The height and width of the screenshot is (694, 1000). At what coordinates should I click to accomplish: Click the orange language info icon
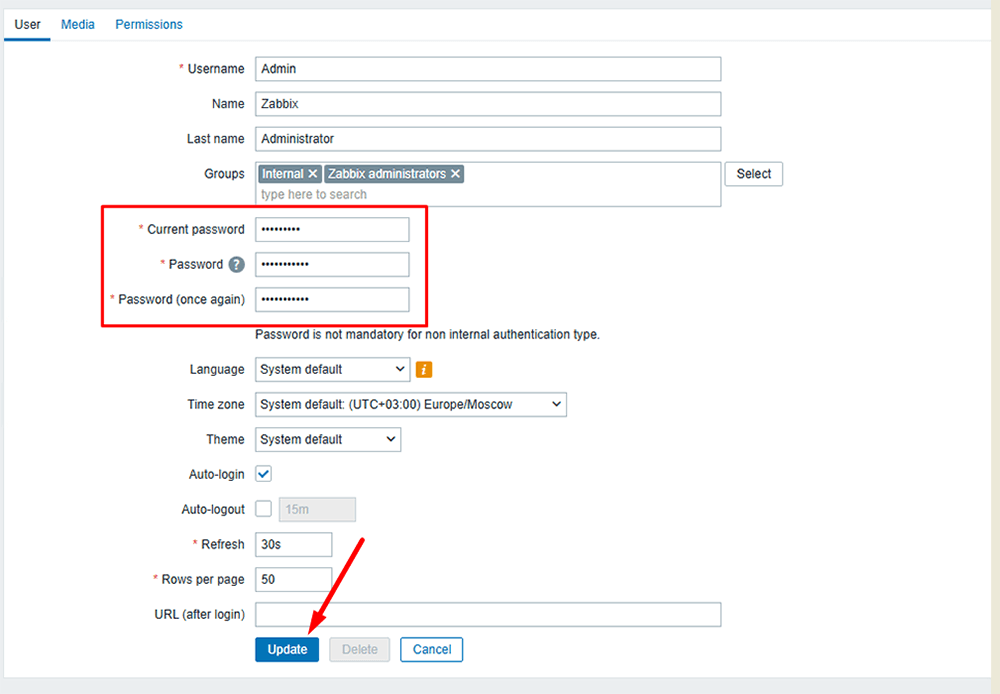tap(424, 369)
